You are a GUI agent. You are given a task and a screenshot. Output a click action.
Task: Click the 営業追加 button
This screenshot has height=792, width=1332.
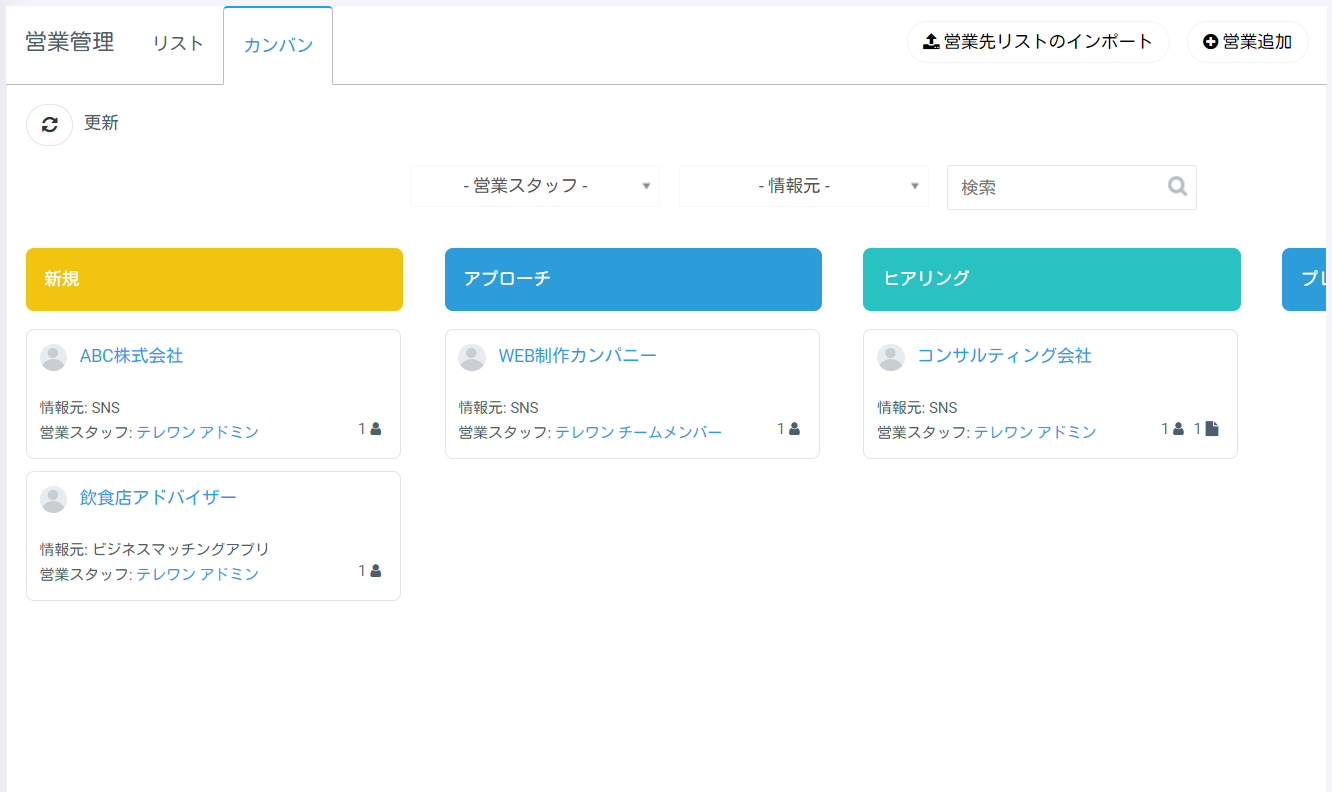click(x=1247, y=42)
